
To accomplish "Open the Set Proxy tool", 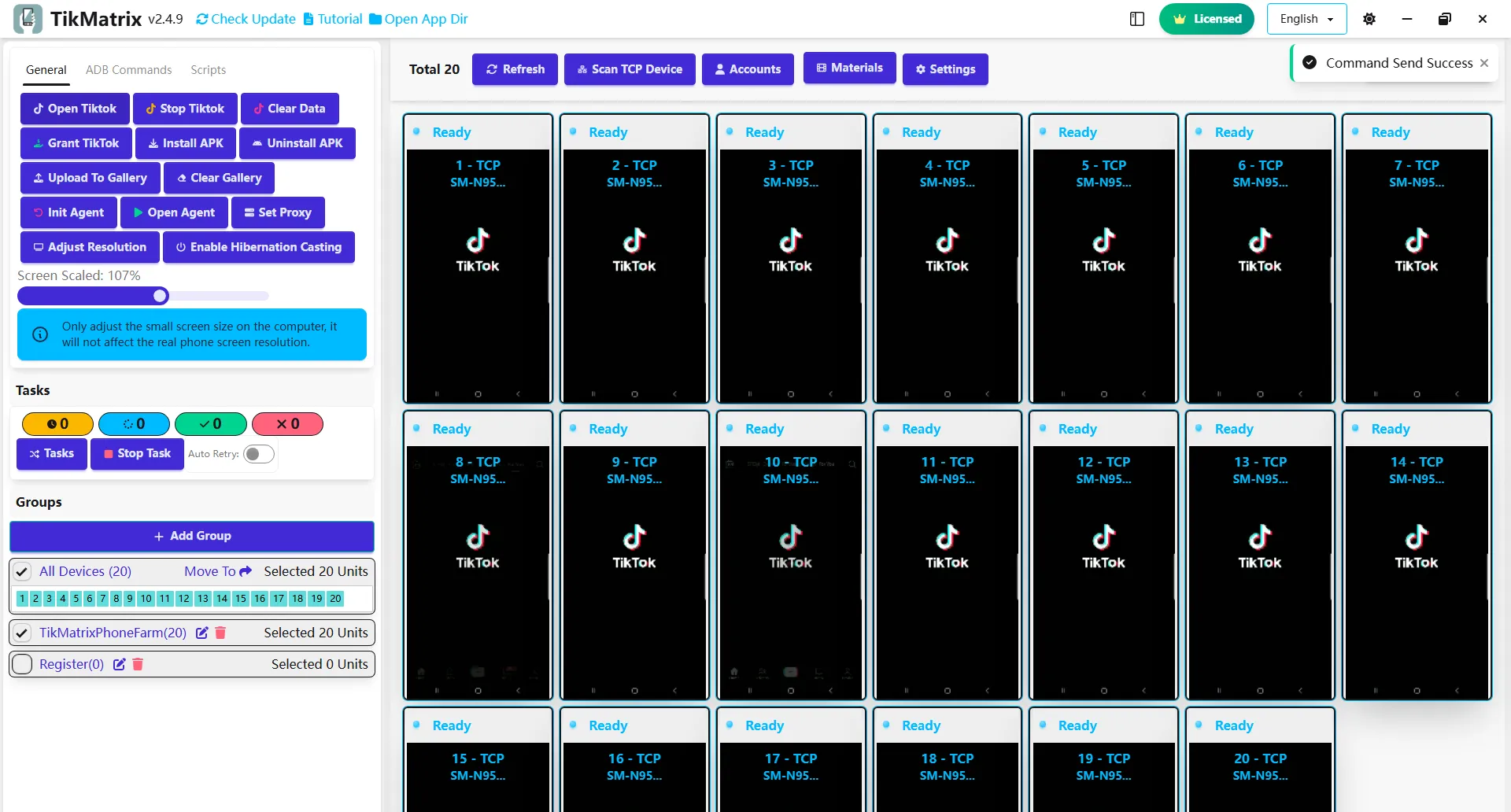I will coord(278,212).
